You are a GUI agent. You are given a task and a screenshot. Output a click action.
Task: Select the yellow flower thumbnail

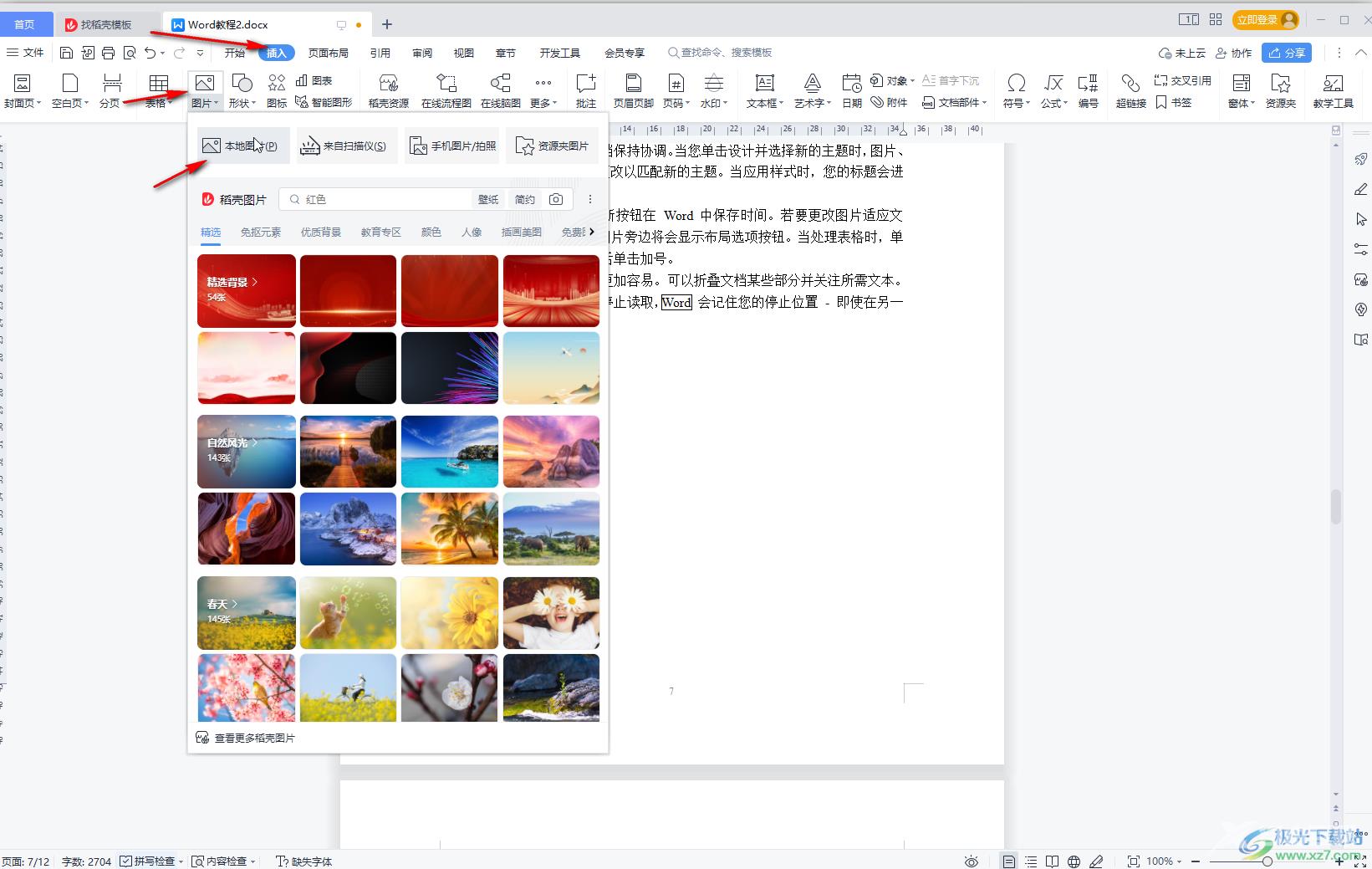pyautogui.click(x=449, y=613)
